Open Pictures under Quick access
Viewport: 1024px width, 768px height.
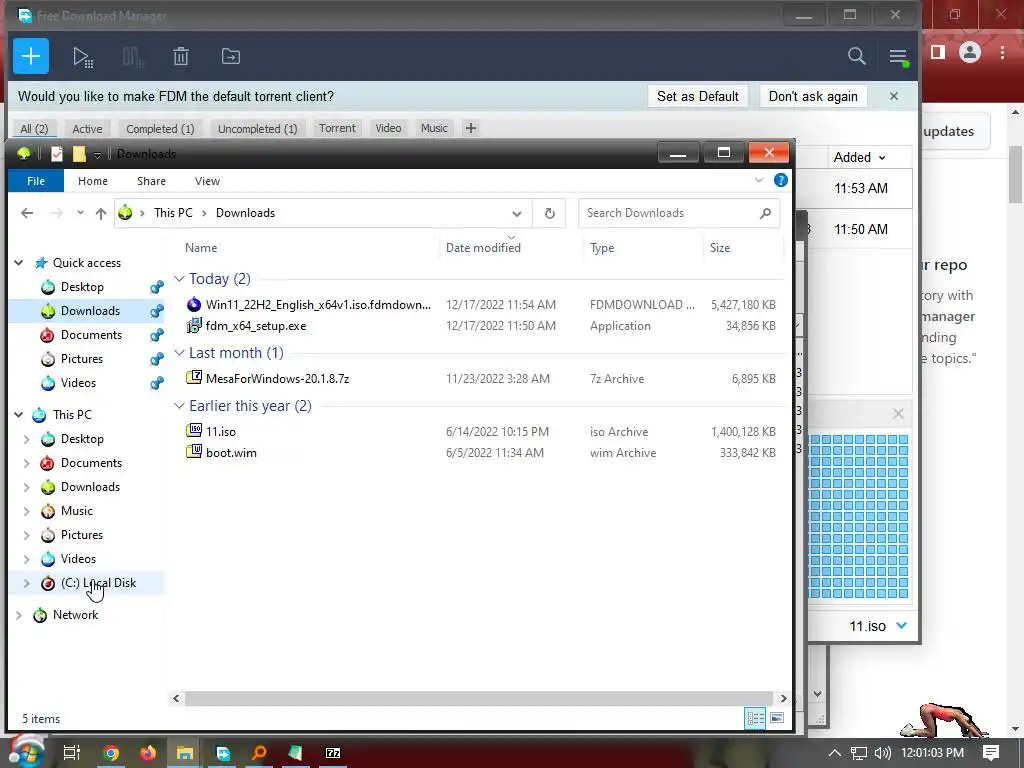[x=81, y=359]
